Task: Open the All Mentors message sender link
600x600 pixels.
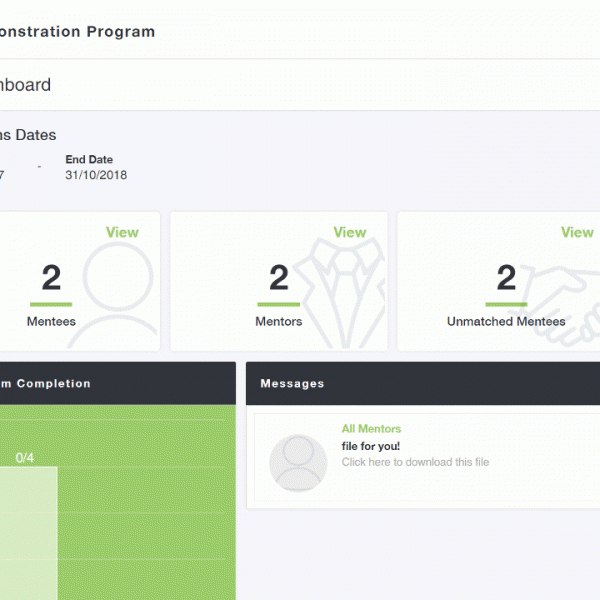Action: coord(371,429)
